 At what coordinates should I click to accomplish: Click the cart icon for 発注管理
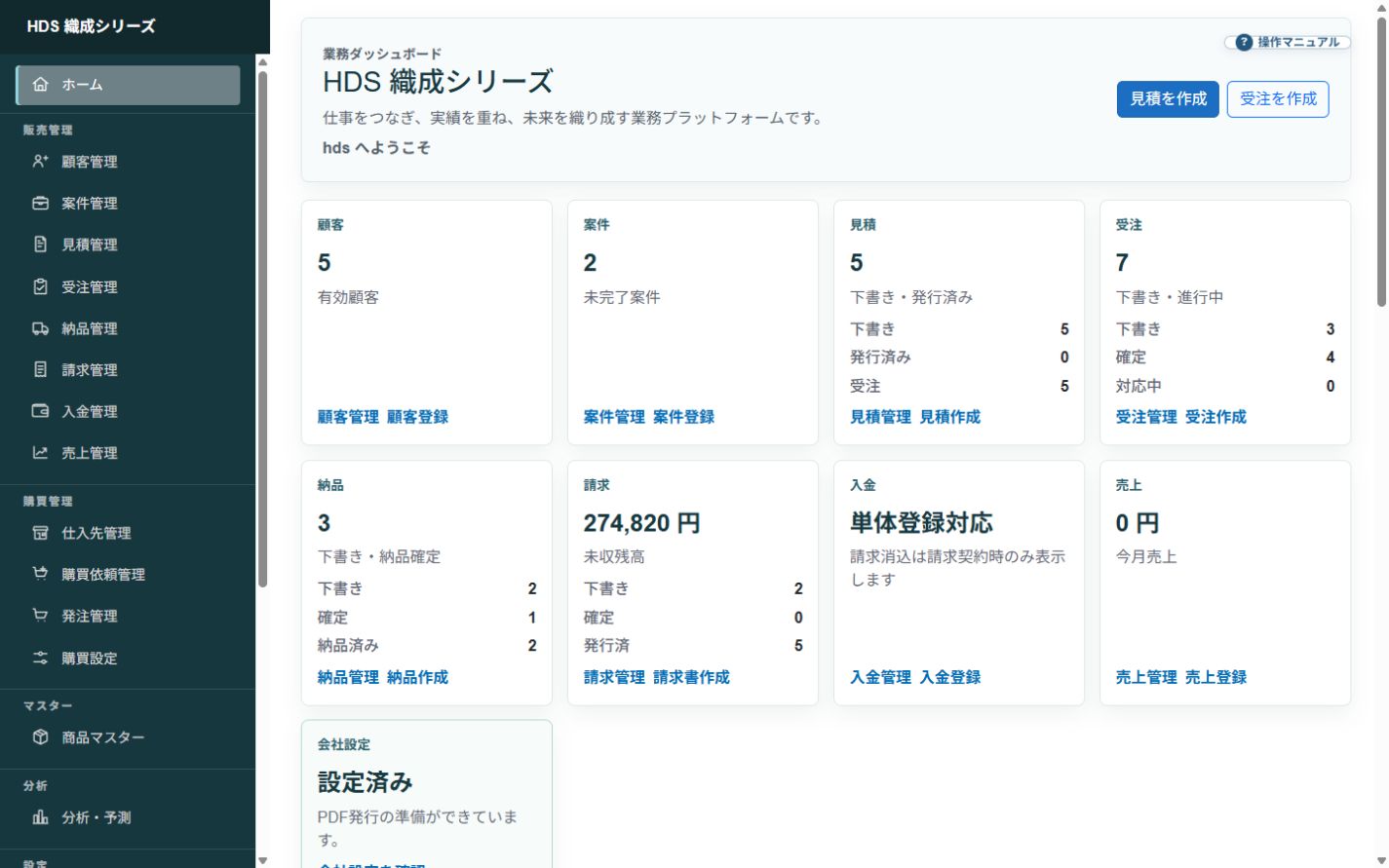(40, 616)
